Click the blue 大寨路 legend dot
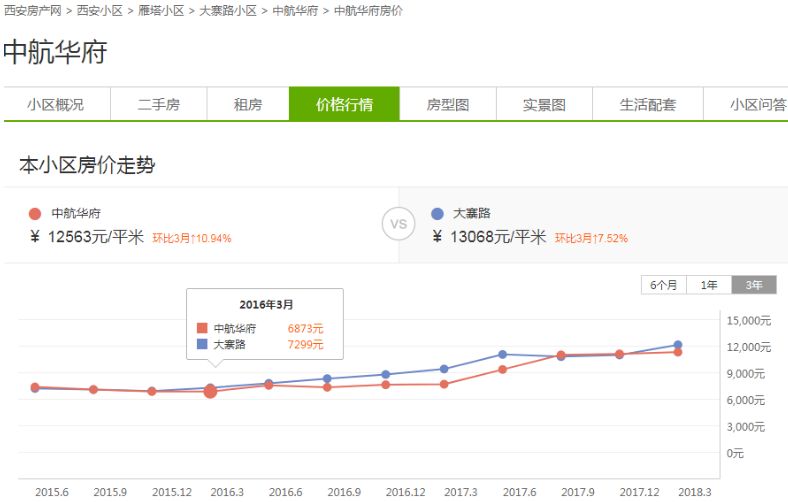The height and width of the screenshot is (502, 788). (437, 214)
